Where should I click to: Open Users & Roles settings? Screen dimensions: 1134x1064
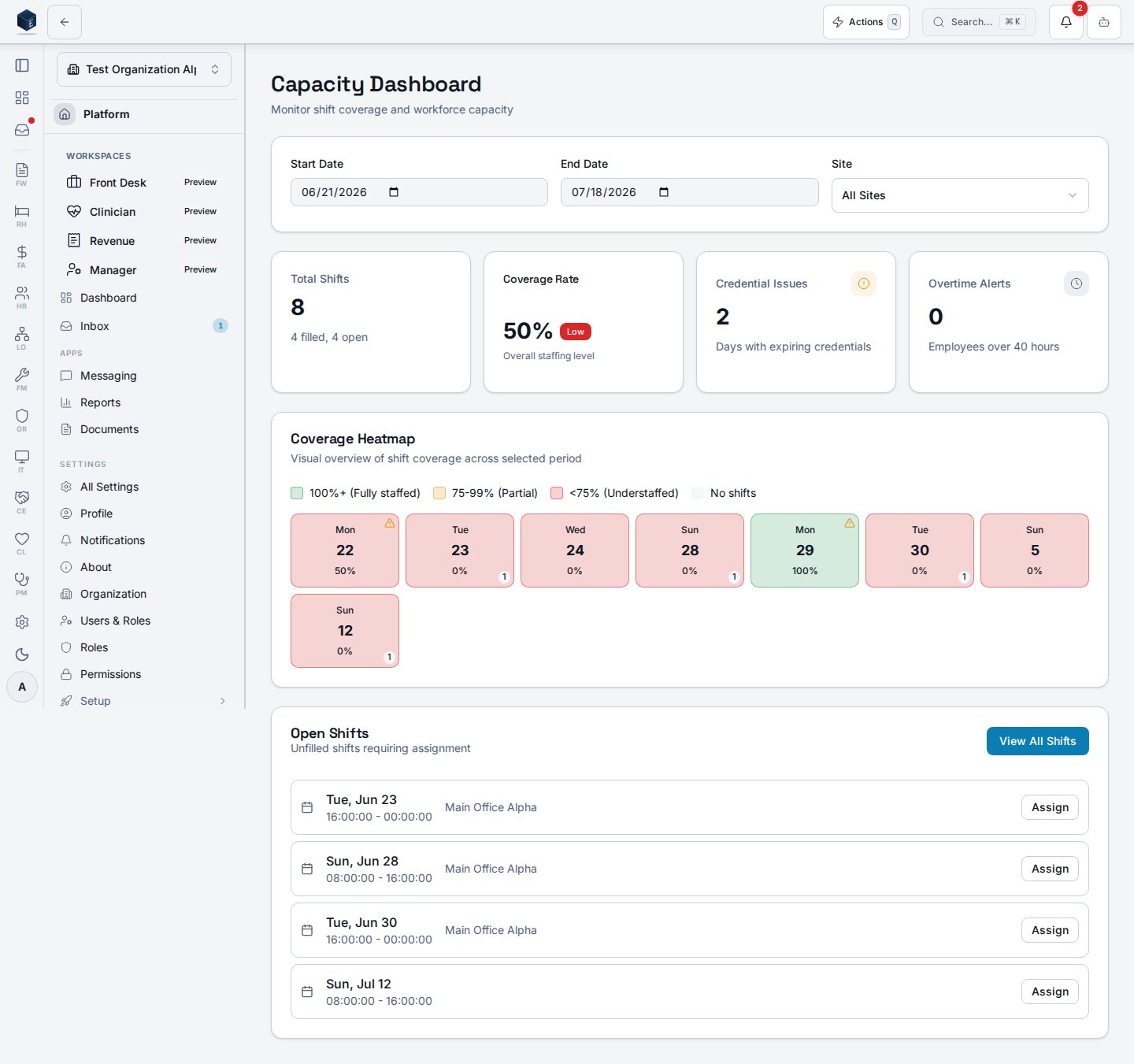[143, 621]
